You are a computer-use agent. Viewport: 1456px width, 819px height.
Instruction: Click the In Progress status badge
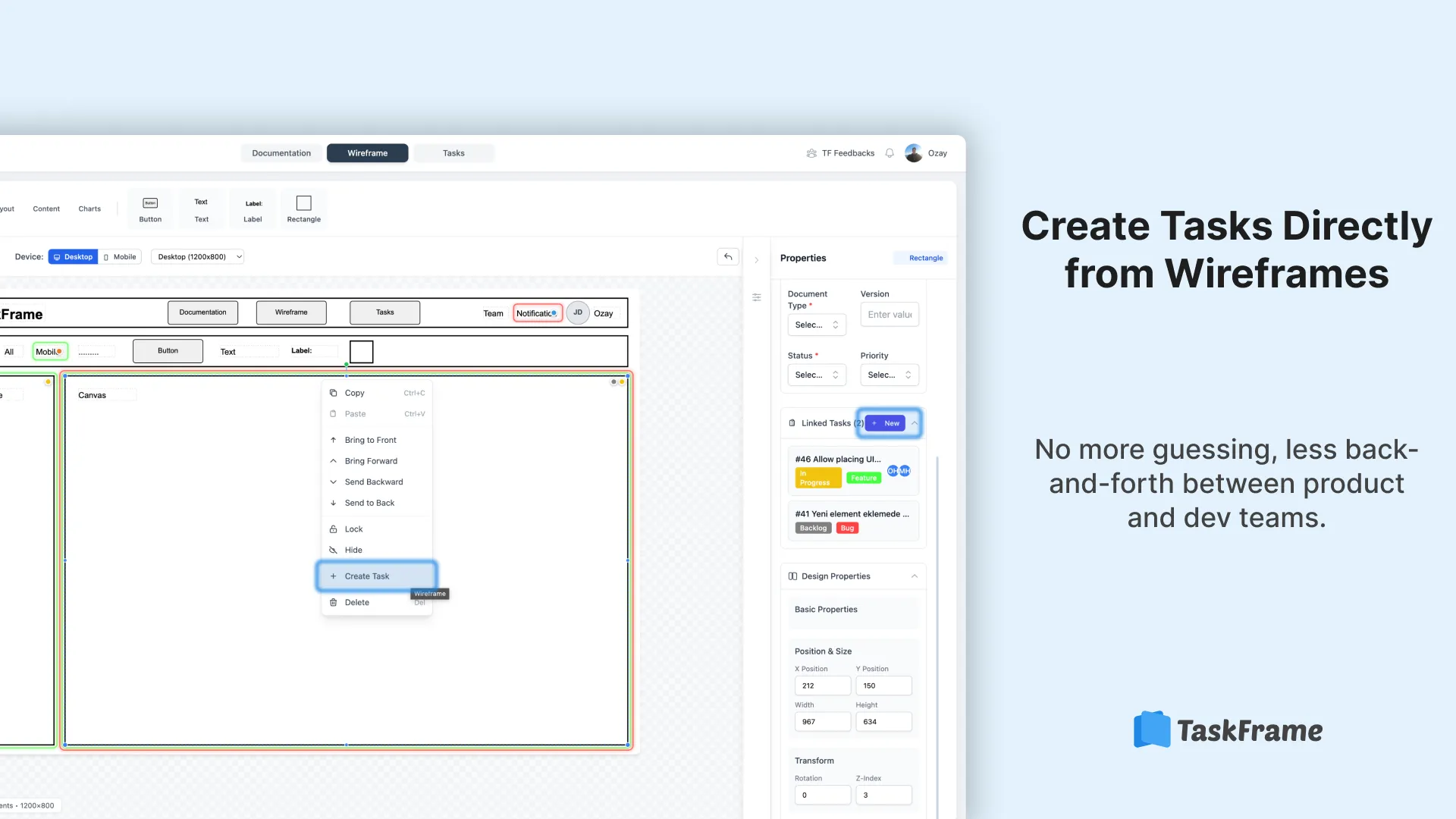point(817,478)
